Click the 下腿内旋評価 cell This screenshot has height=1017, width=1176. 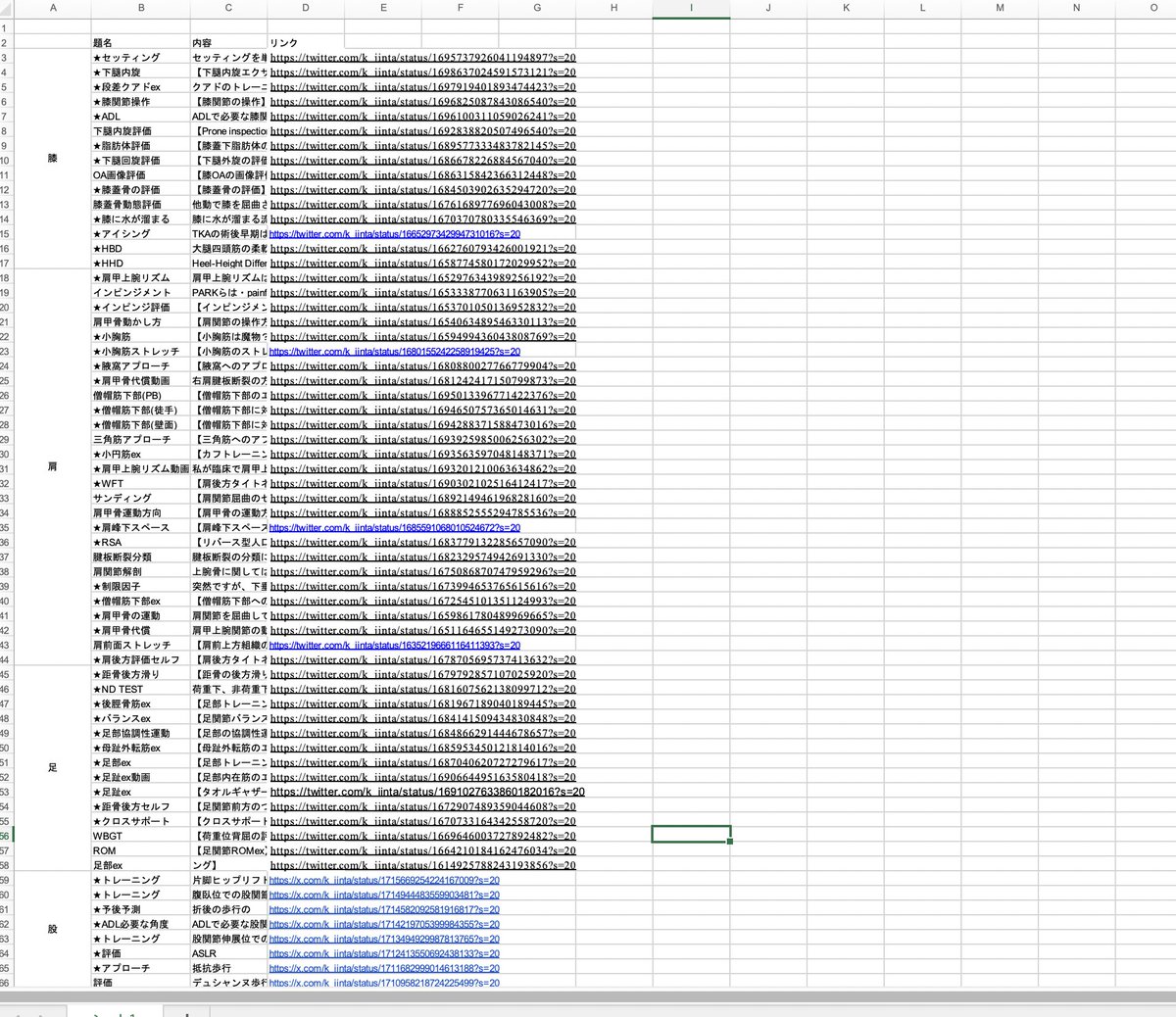pos(141,131)
